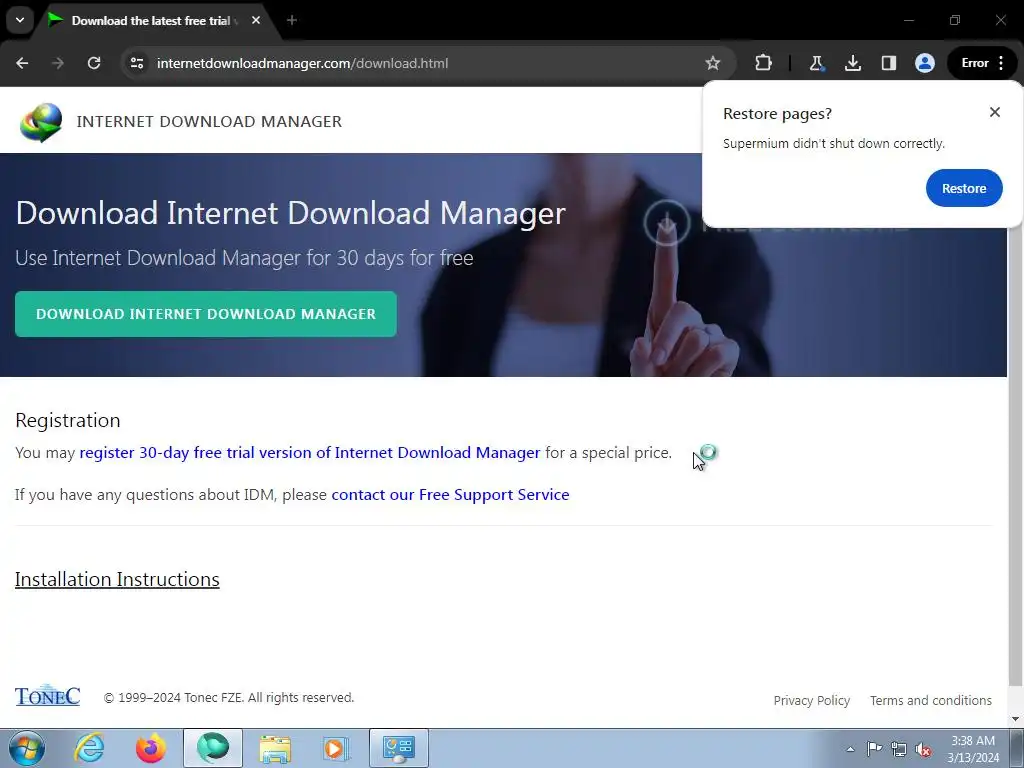Image resolution: width=1024 pixels, height=768 pixels.
Task: Click muted volume tray icon
Action: [923, 749]
